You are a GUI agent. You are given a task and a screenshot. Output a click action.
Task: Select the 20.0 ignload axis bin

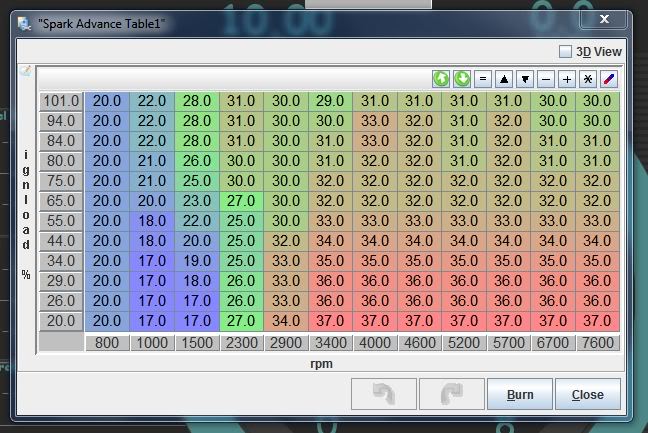[61, 321]
